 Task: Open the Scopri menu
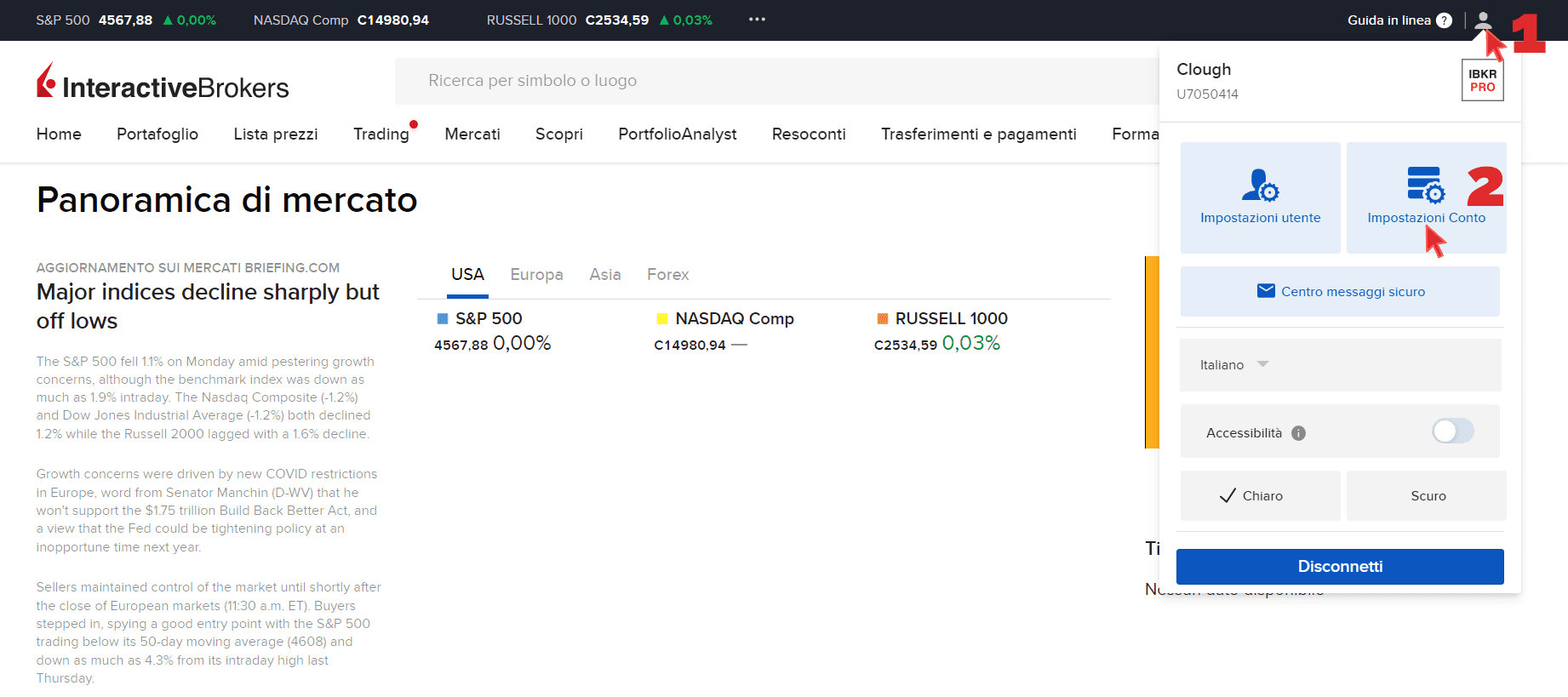tap(559, 134)
